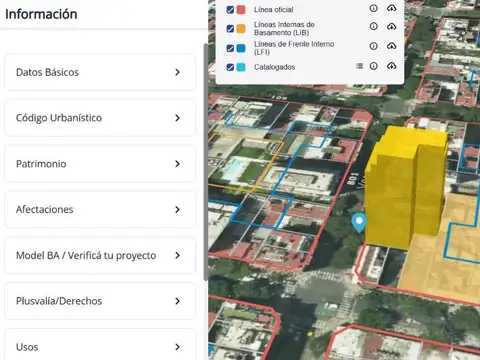Click the Información panel scrollbar
This screenshot has width=480, height=360.
[206, 162]
